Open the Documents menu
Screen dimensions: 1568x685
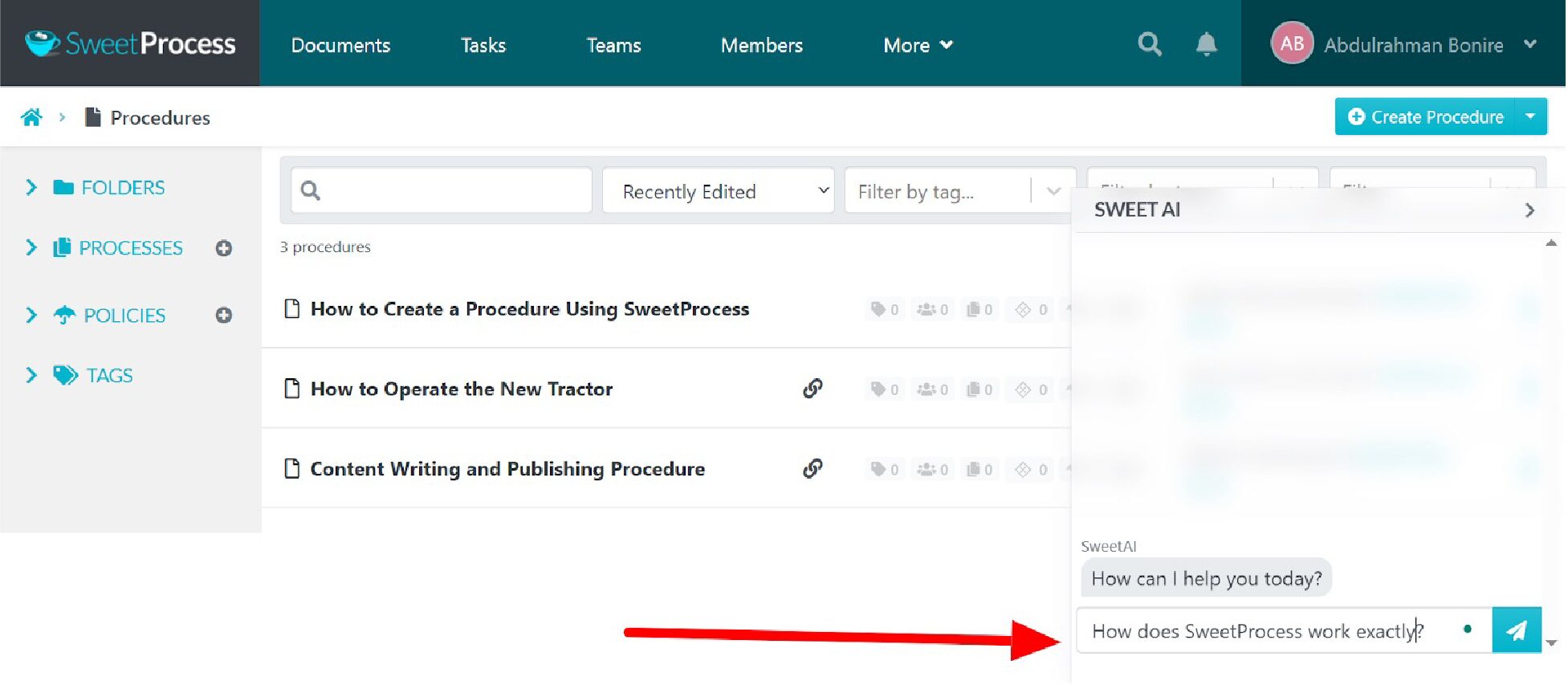tap(340, 45)
